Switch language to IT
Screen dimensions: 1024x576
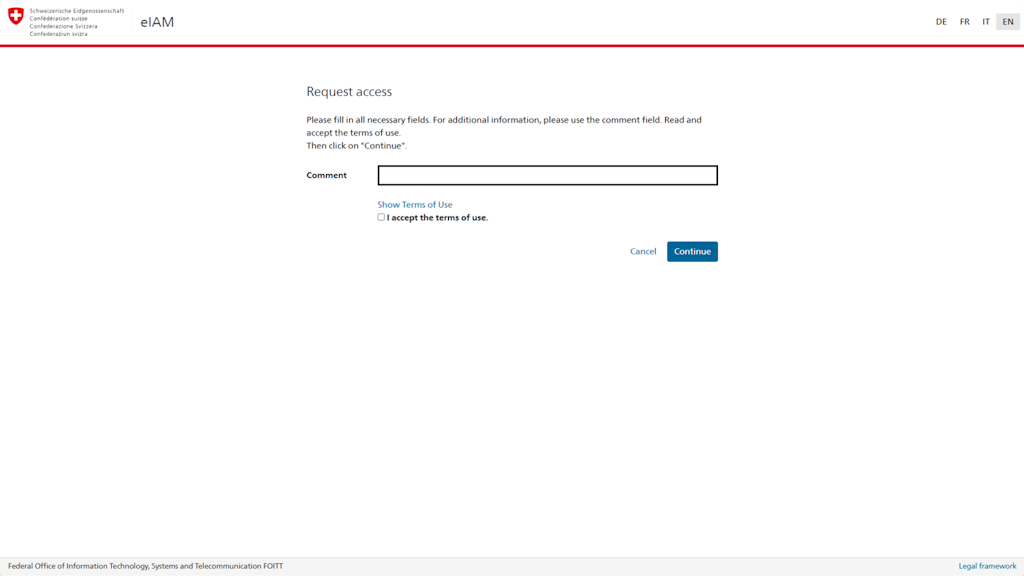click(986, 20)
